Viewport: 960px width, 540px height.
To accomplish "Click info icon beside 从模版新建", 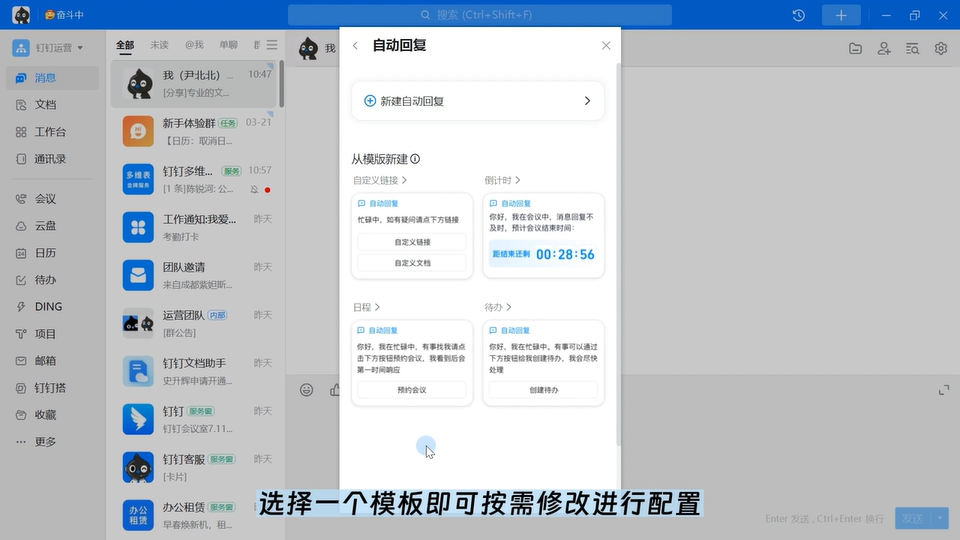I will coord(415,159).
